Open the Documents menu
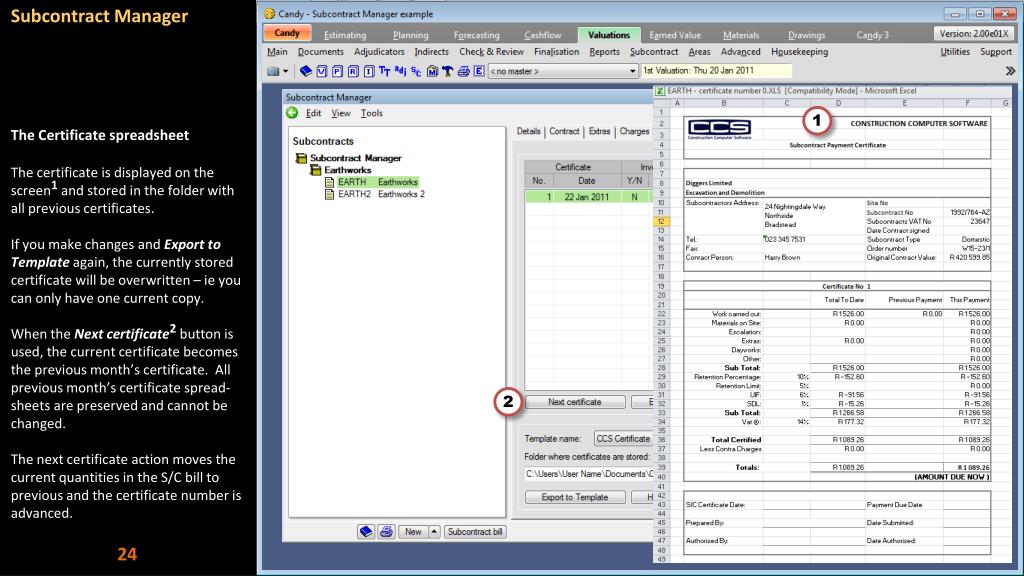 pos(321,52)
